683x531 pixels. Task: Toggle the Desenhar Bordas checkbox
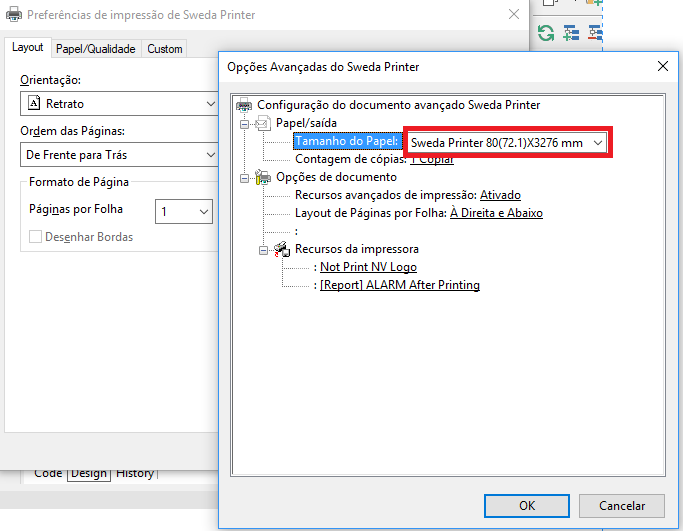pos(35,237)
